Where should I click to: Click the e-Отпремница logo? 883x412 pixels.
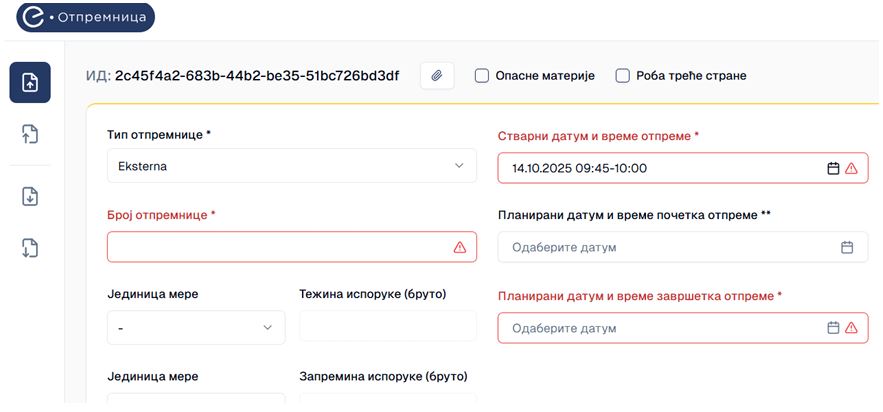tap(85, 17)
